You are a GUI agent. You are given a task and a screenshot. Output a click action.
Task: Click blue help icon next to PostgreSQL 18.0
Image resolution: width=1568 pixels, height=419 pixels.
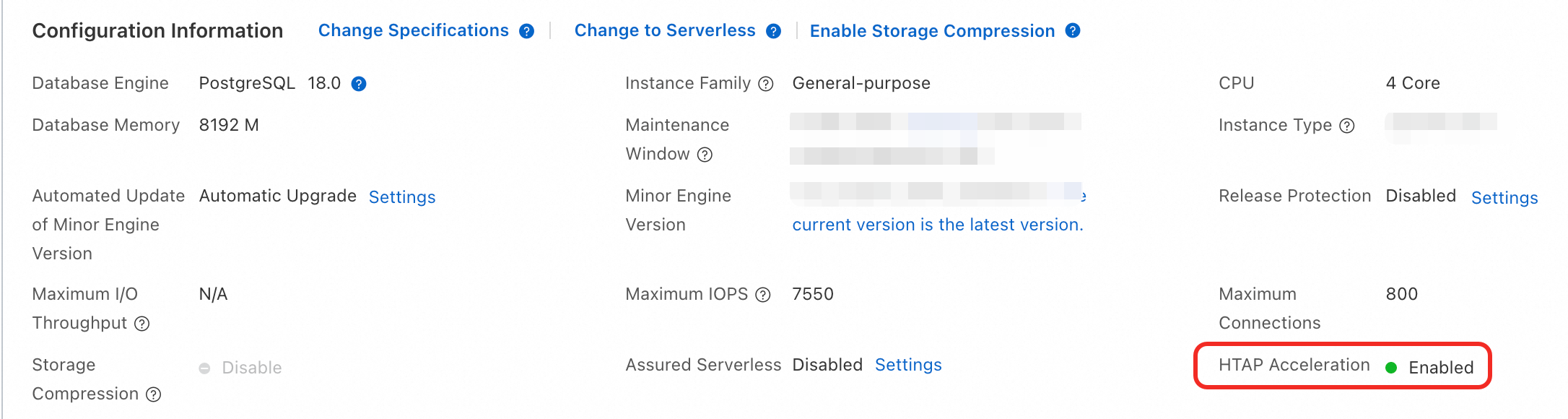click(x=359, y=84)
